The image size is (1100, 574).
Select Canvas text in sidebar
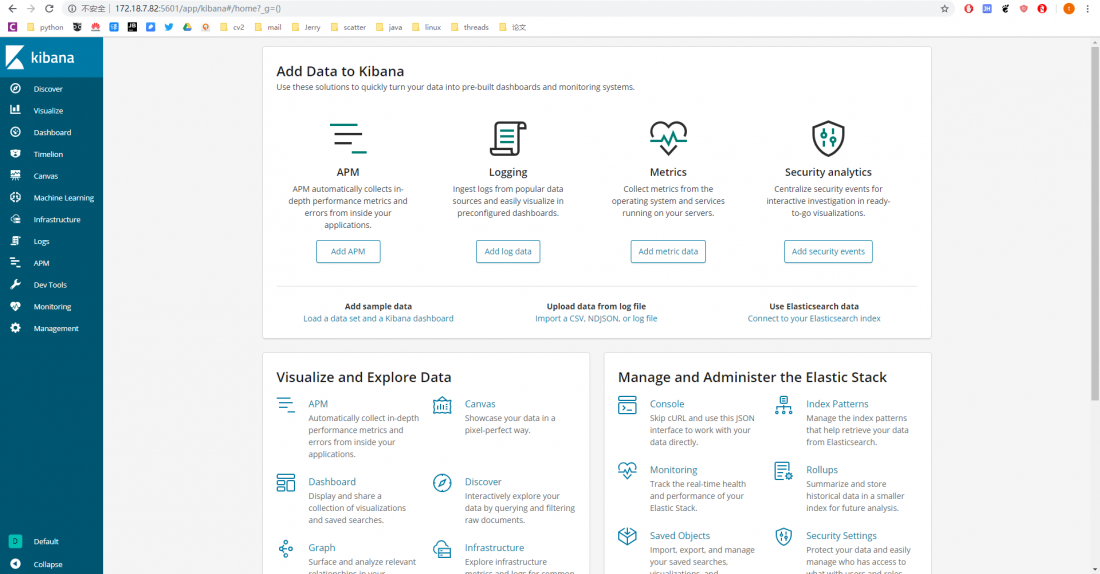pyautogui.click(x=46, y=176)
